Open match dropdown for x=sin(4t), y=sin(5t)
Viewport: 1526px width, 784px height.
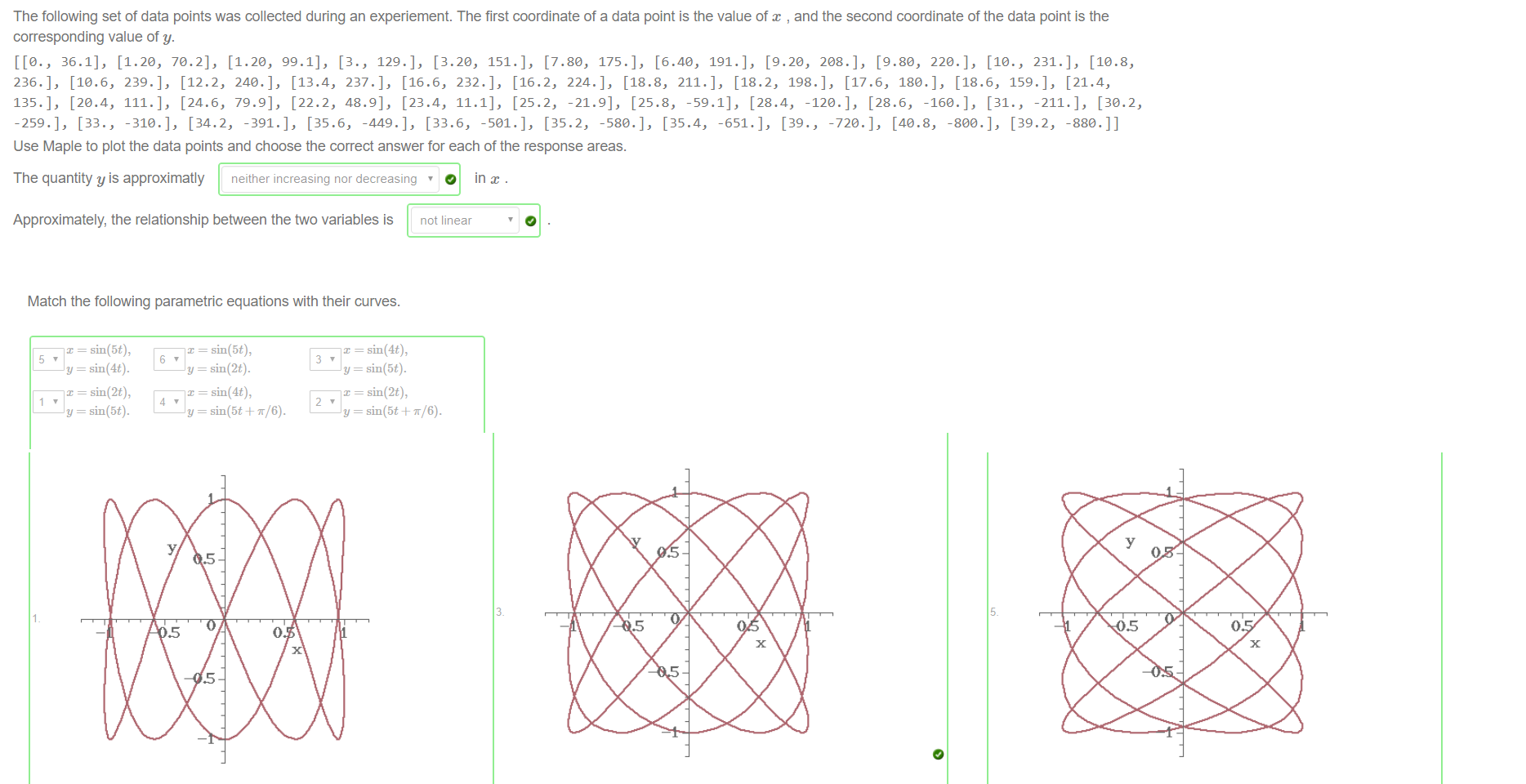(x=325, y=359)
